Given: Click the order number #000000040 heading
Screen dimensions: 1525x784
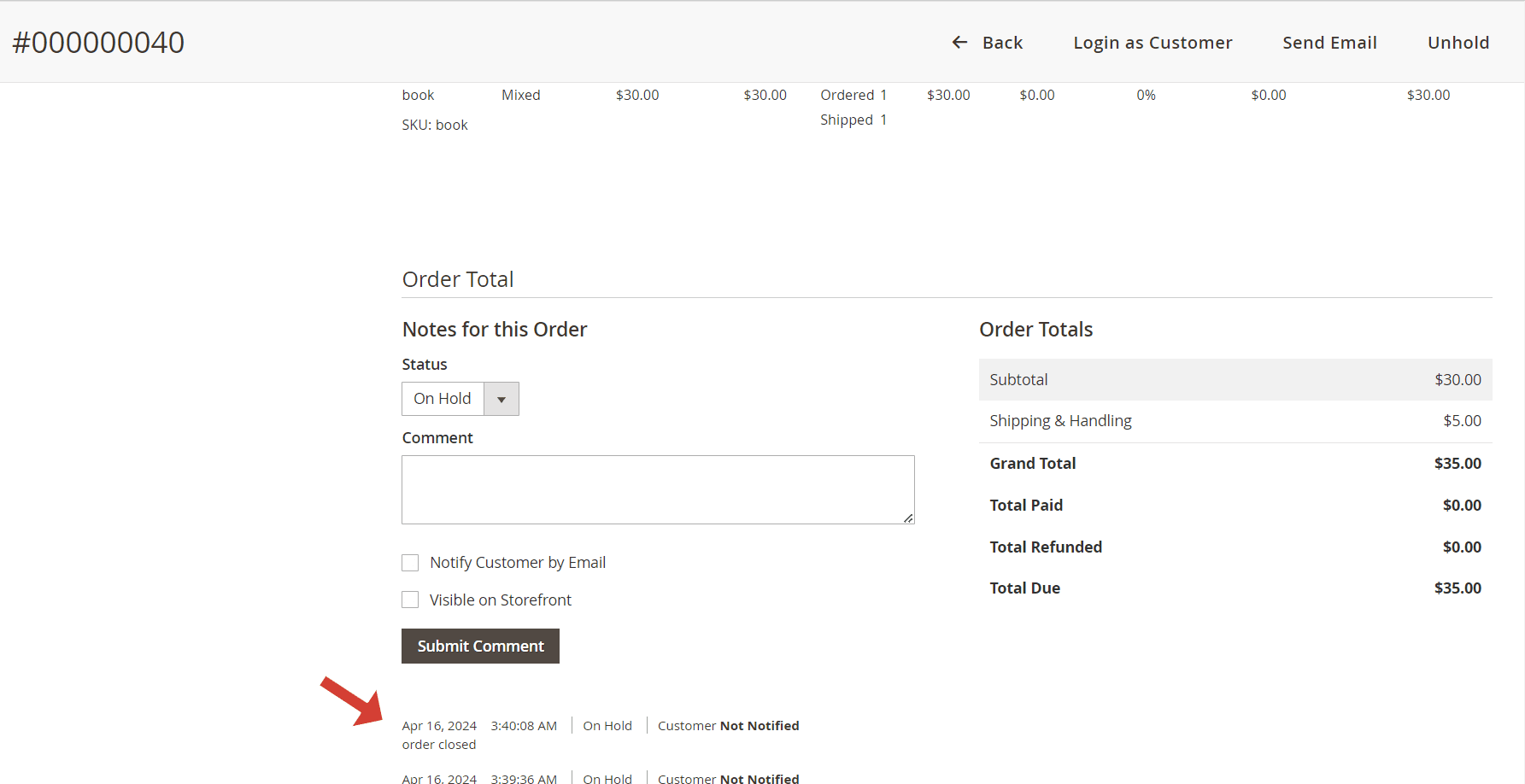Looking at the screenshot, I should tap(98, 43).
